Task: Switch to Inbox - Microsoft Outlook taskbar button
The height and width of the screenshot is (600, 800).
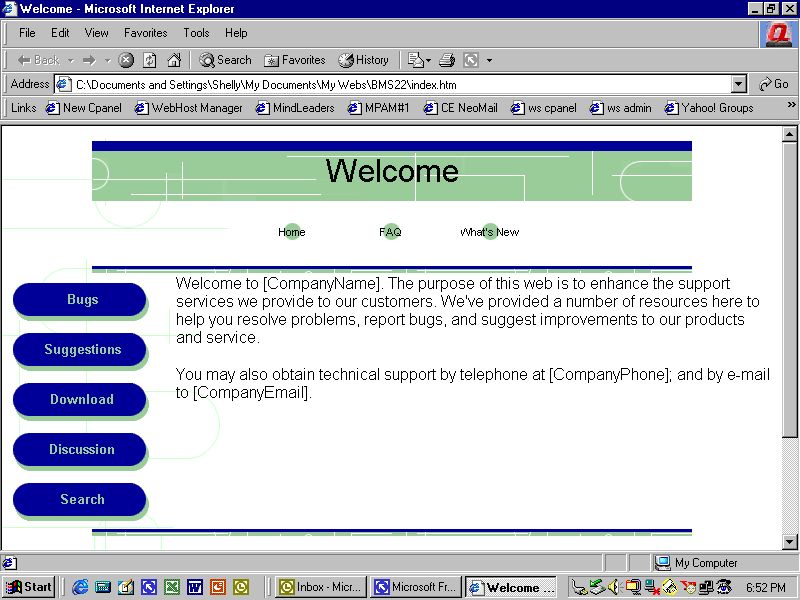Action: click(x=321, y=587)
